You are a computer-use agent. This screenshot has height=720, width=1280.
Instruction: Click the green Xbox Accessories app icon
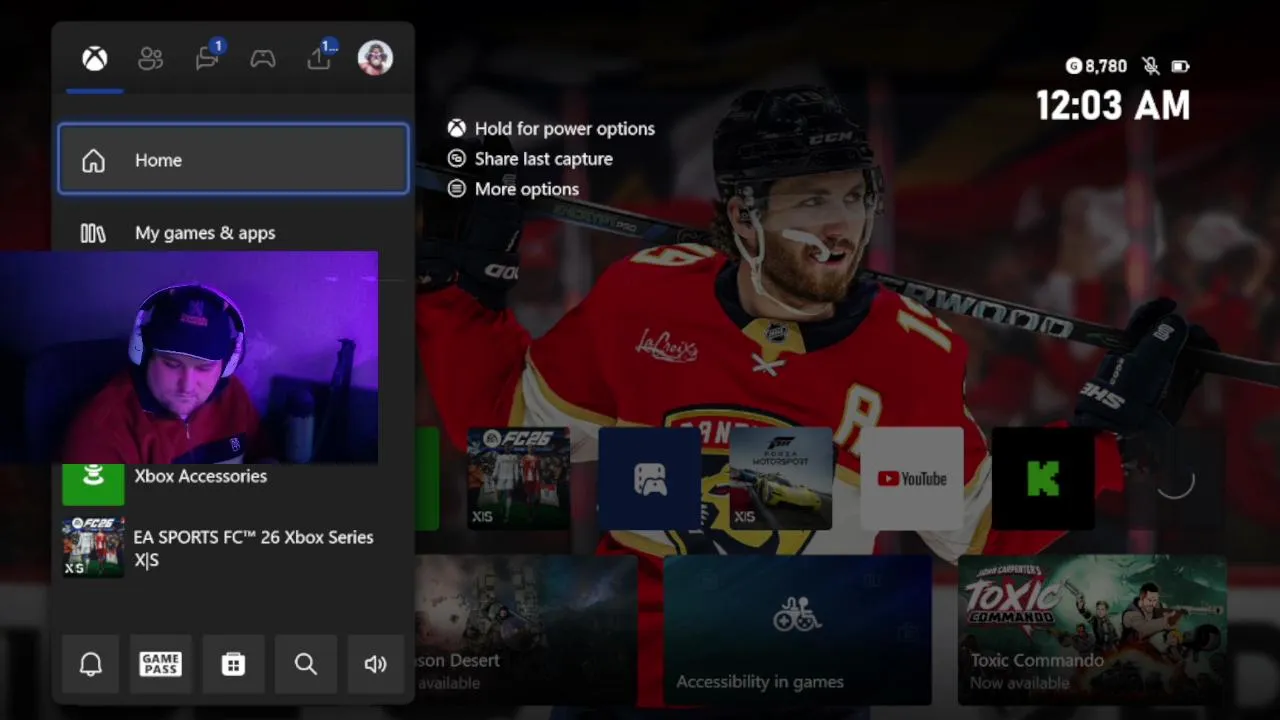93,484
